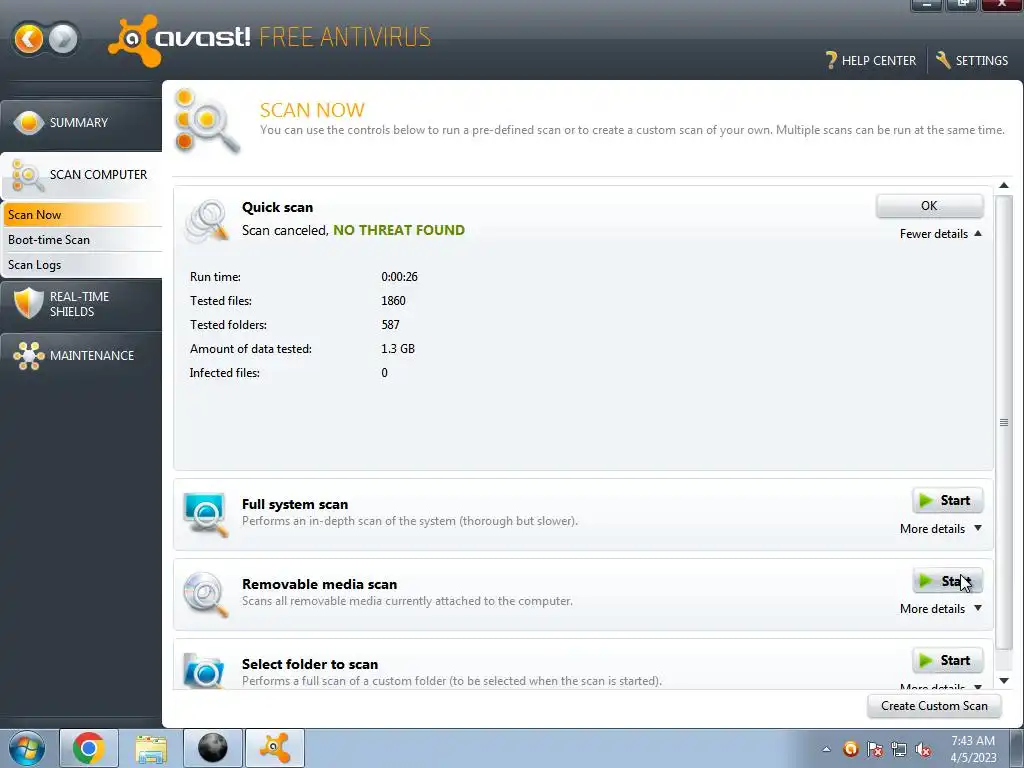Open the Maintenance section
Image resolution: width=1024 pixels, height=768 pixels.
pos(81,356)
